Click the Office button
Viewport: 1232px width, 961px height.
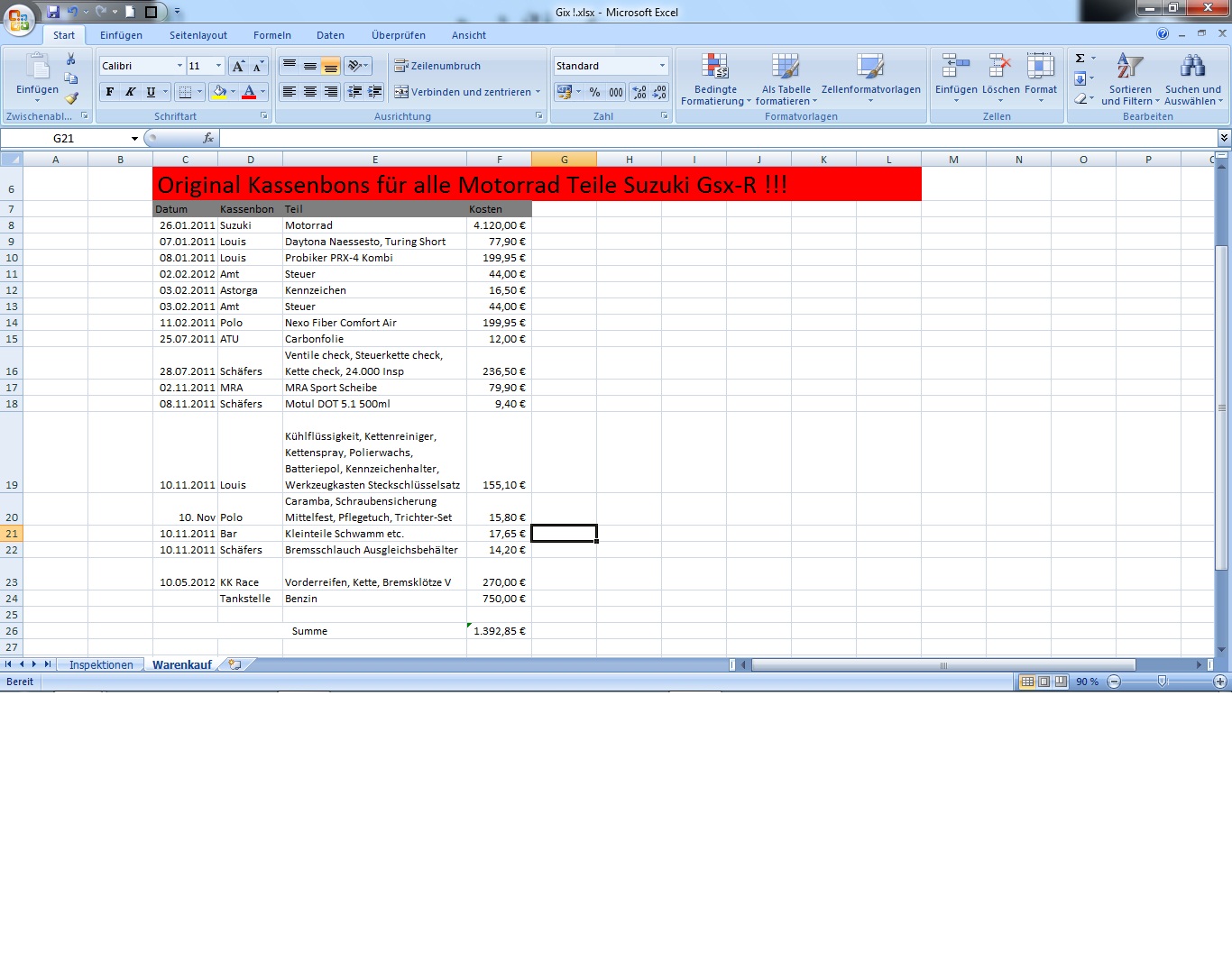(x=19, y=19)
